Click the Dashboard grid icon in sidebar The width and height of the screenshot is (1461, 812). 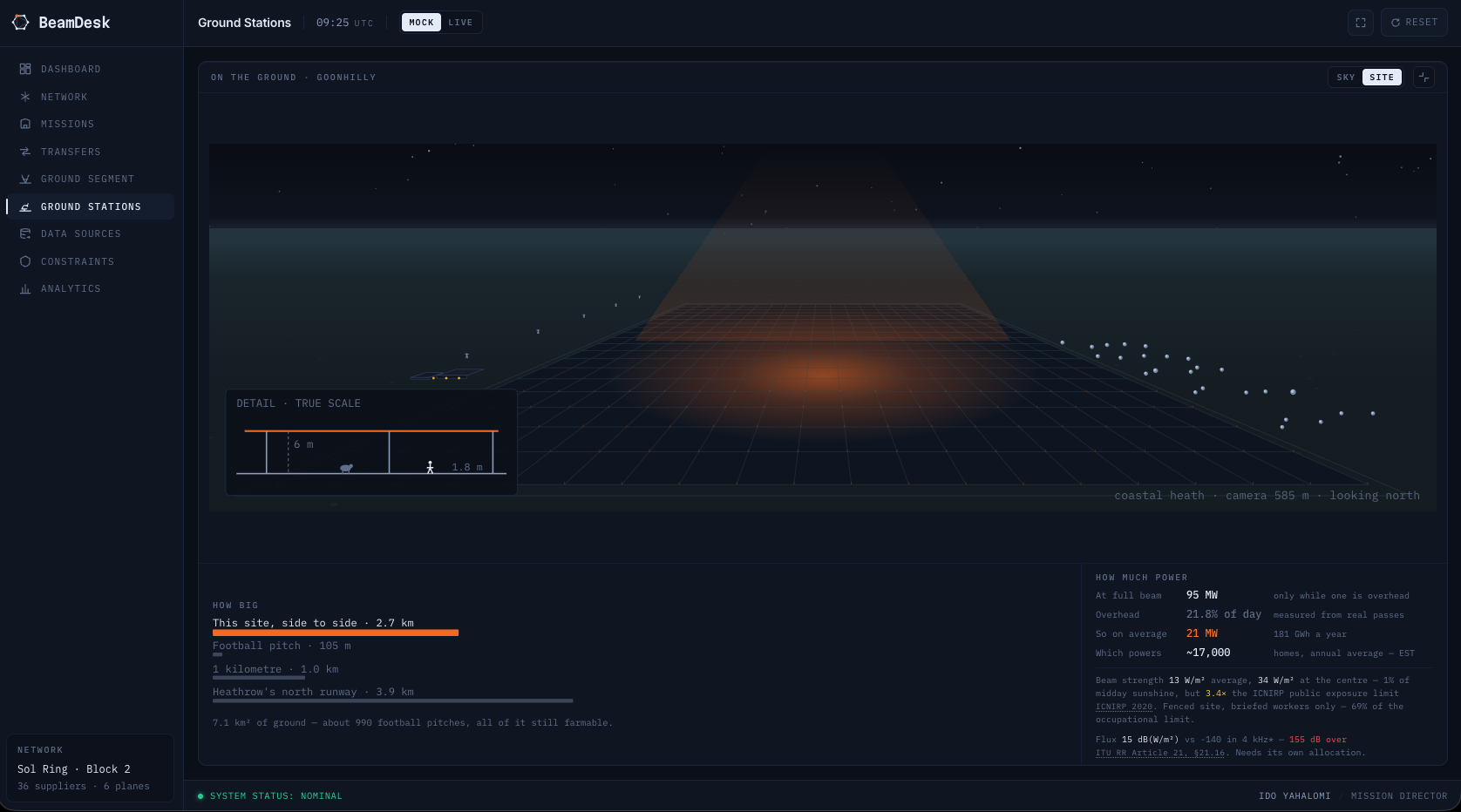(x=25, y=69)
